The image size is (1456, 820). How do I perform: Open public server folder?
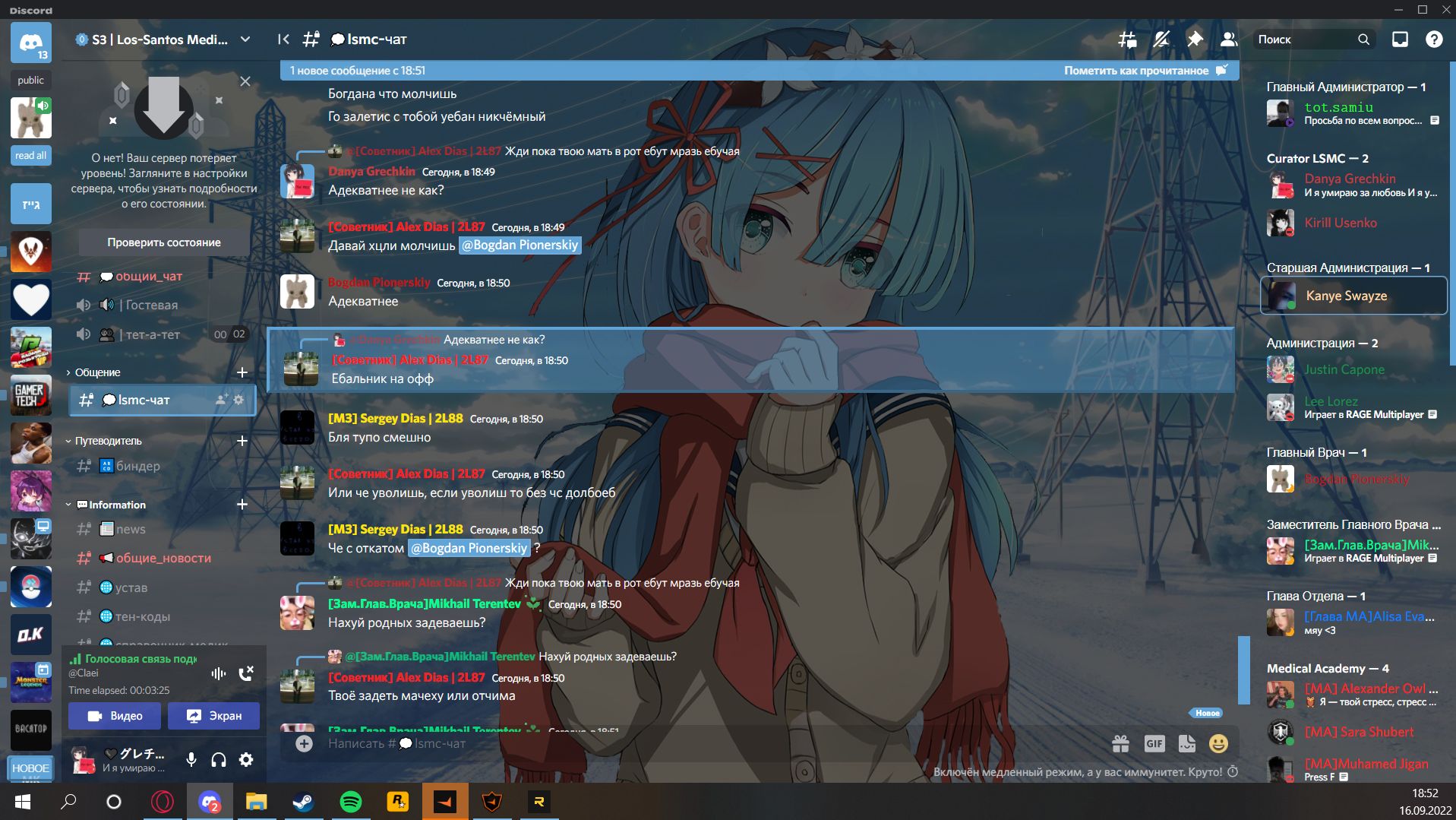(x=31, y=80)
